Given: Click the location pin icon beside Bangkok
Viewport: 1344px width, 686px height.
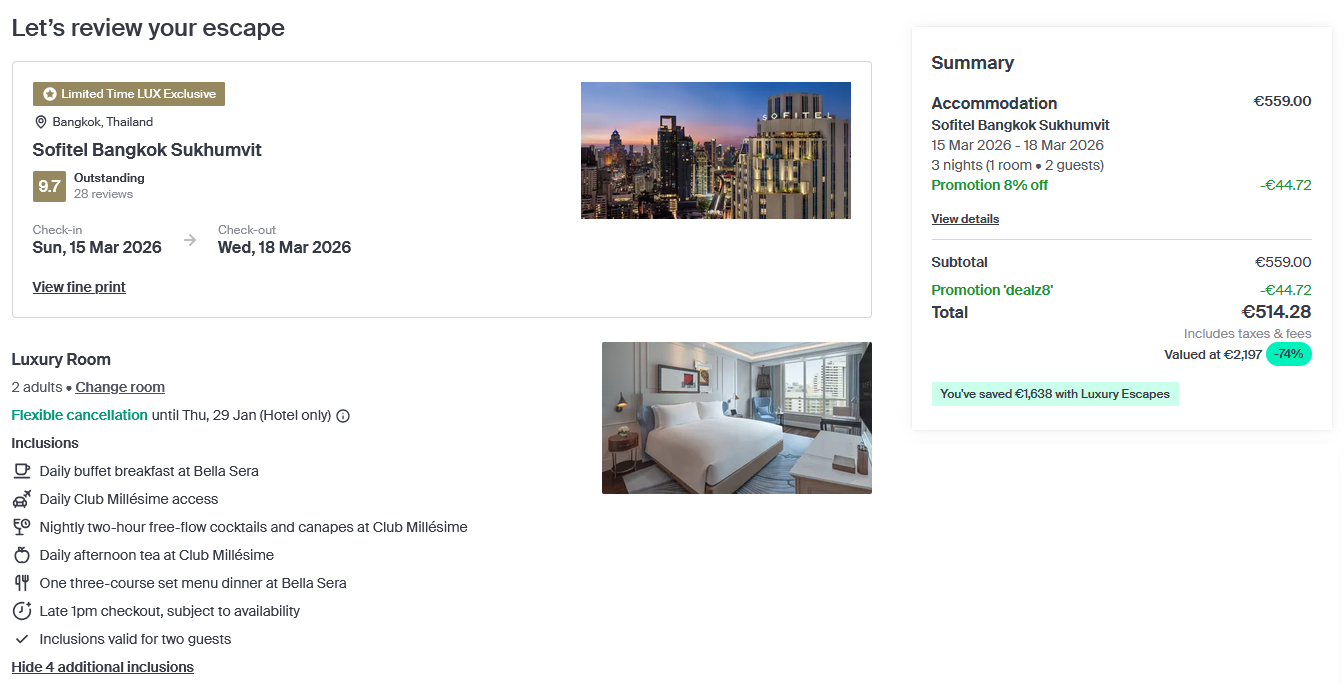Looking at the screenshot, I should click(41, 122).
